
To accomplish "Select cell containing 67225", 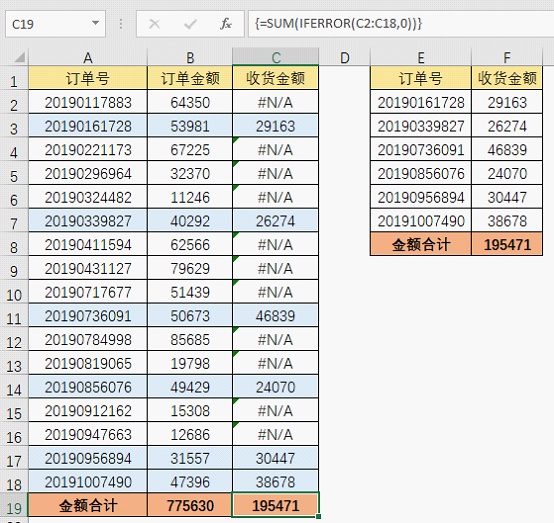I will coord(190,150).
